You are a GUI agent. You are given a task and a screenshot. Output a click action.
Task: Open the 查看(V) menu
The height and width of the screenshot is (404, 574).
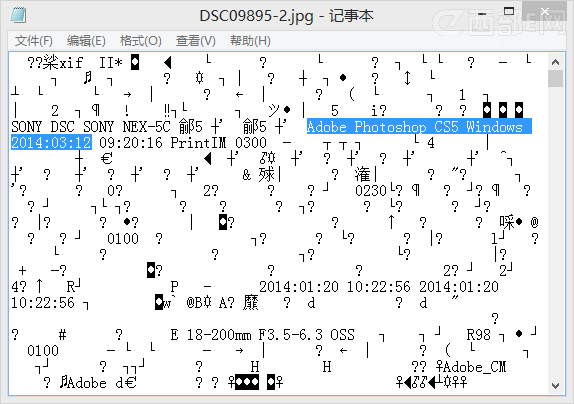pyautogui.click(x=195, y=41)
